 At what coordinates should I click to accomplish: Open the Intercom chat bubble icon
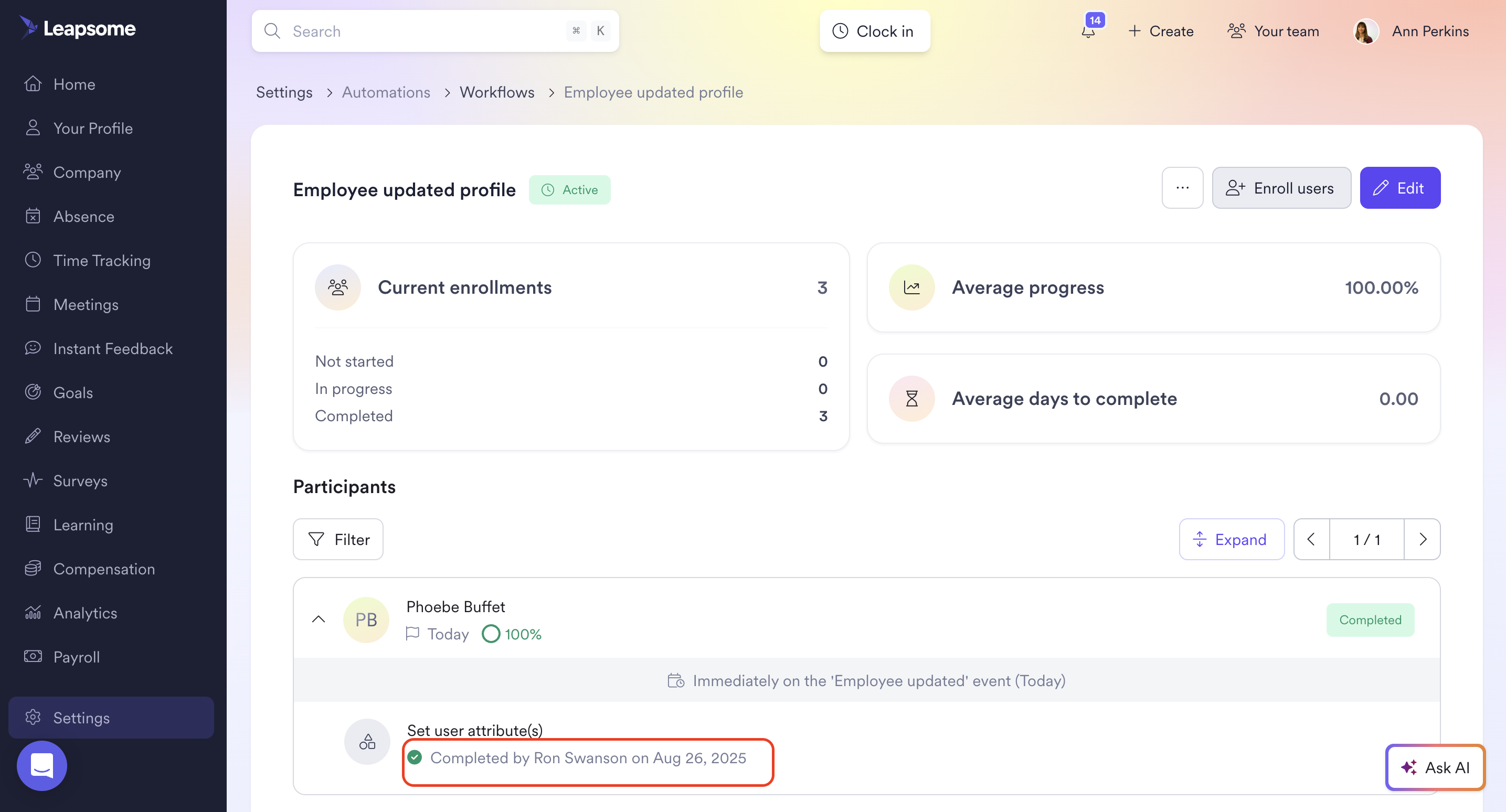pos(42,765)
